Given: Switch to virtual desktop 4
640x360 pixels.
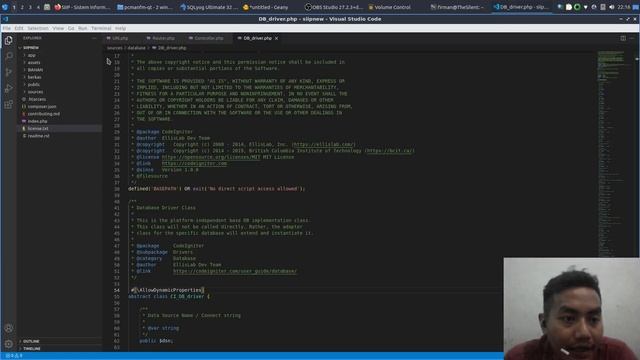Looking at the screenshot, I should [38, 7].
